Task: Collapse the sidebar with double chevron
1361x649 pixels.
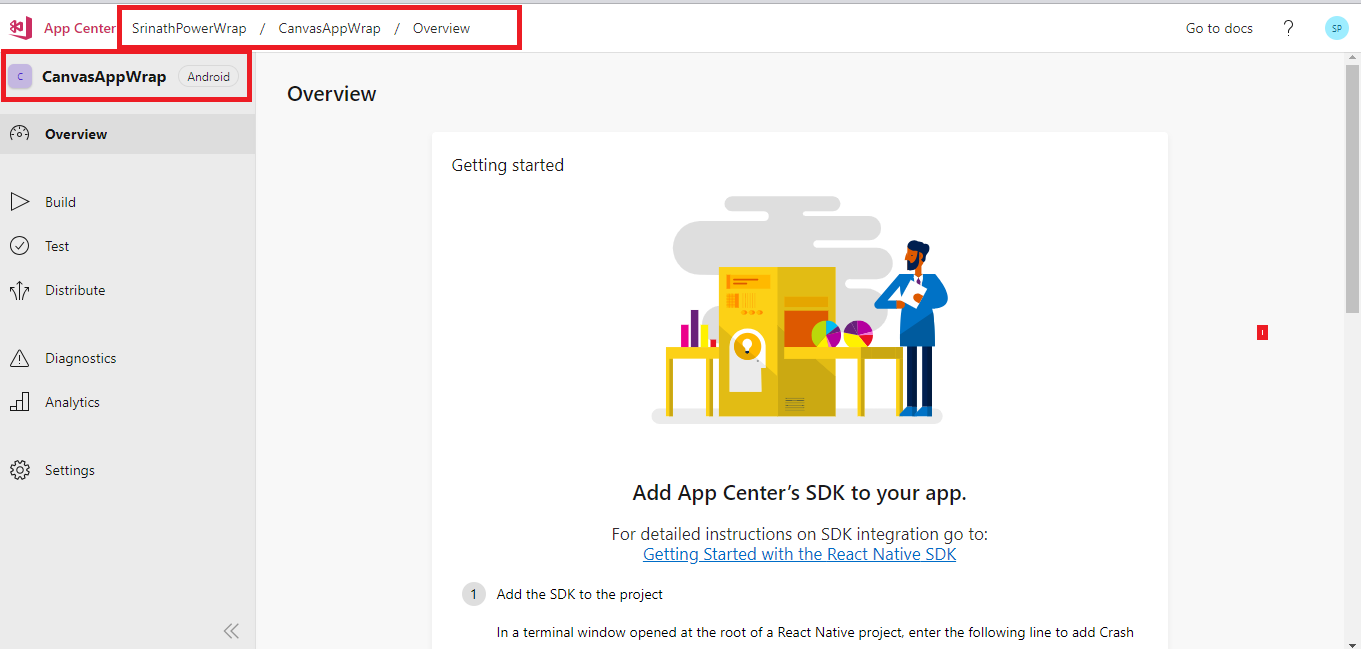Action: [231, 630]
